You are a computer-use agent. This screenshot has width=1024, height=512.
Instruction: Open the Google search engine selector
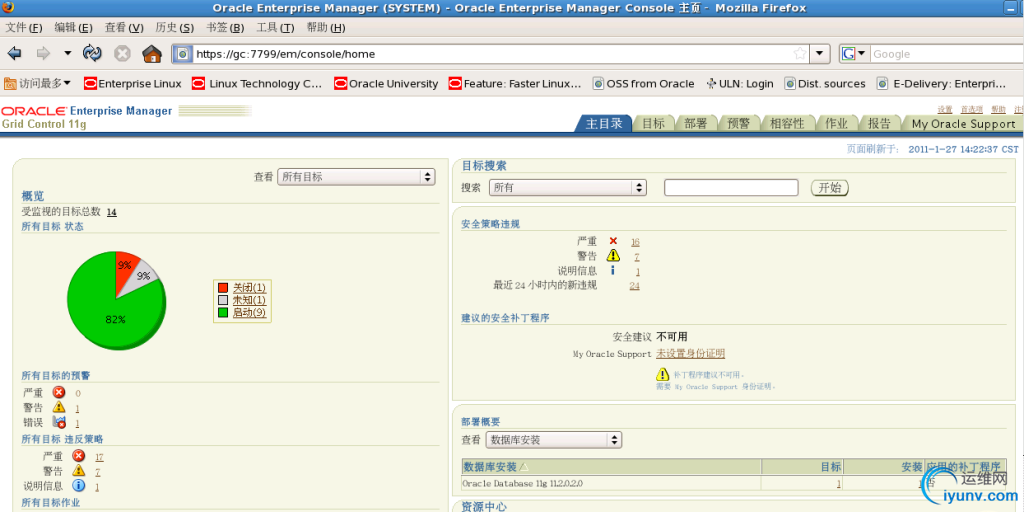(x=854, y=54)
